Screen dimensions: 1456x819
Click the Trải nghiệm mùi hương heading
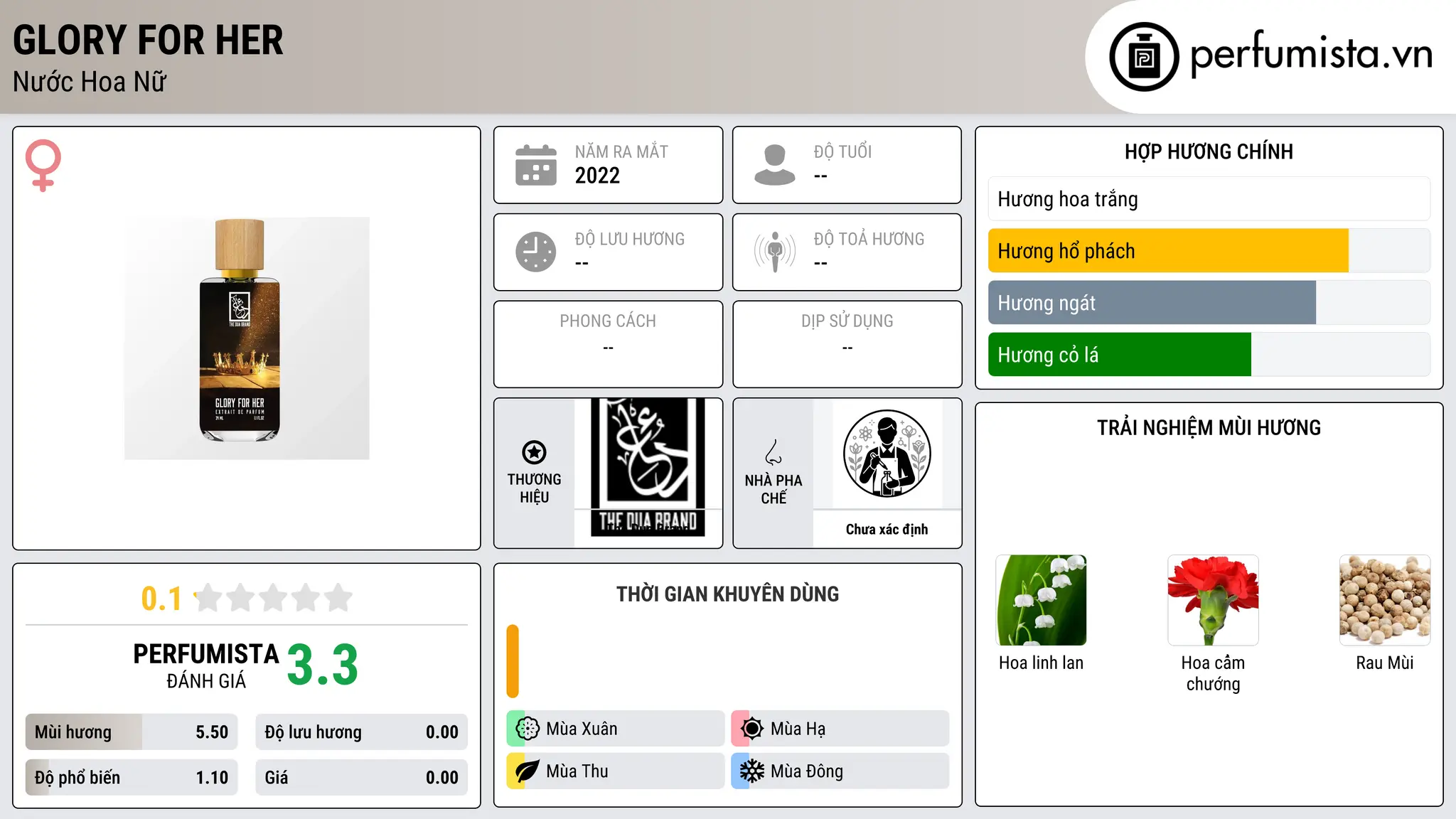tap(1209, 427)
